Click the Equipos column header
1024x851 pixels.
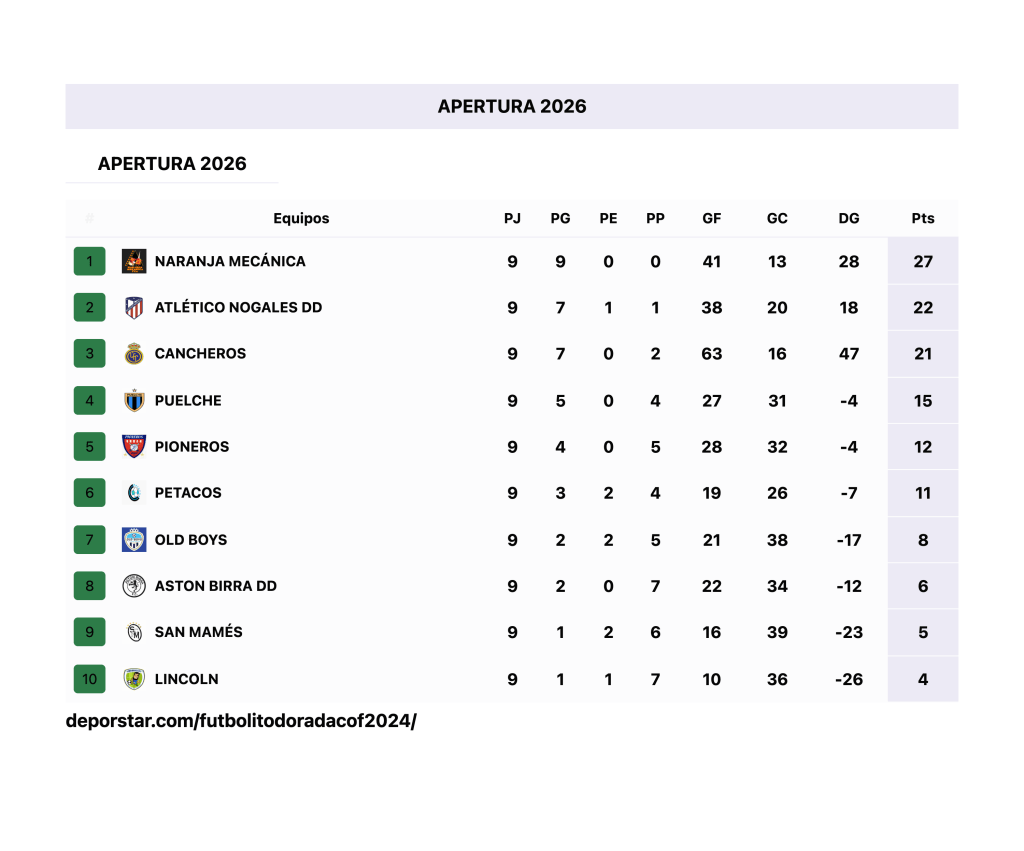[301, 218]
